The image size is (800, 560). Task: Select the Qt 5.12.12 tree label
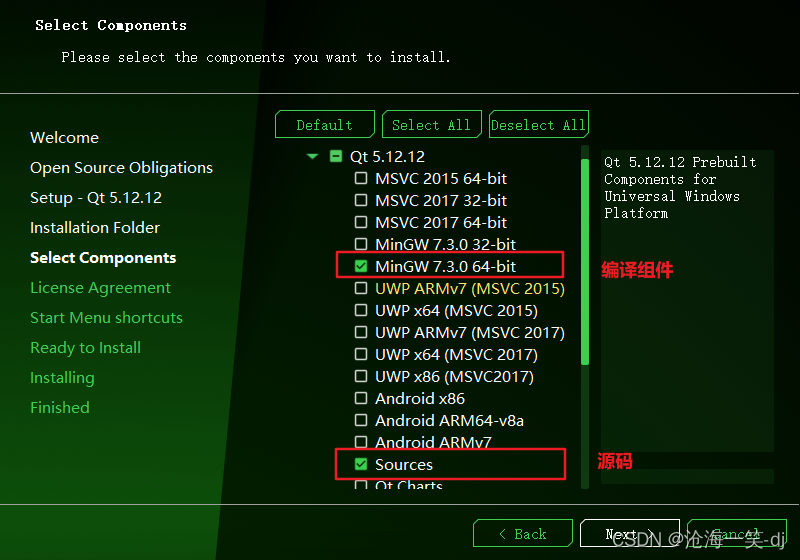pos(387,157)
